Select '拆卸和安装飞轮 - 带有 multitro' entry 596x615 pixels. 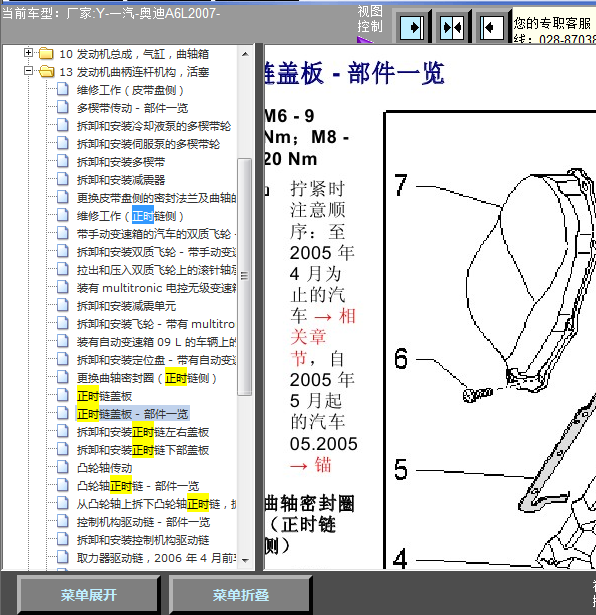[156, 324]
